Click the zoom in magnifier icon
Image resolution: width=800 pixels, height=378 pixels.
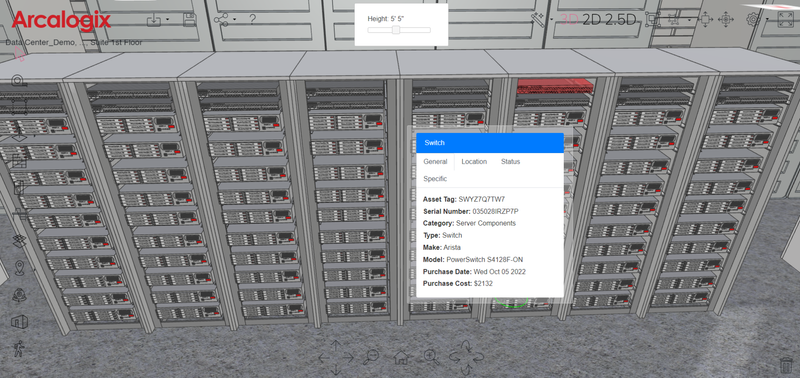(x=432, y=357)
